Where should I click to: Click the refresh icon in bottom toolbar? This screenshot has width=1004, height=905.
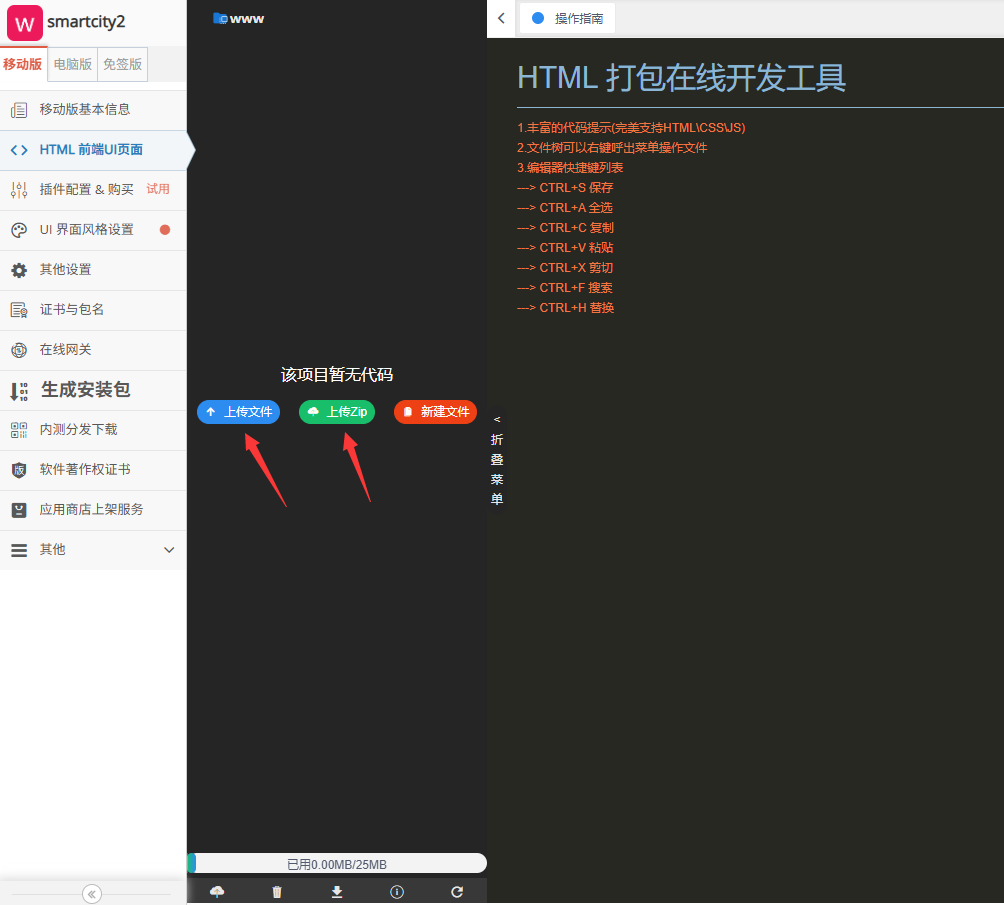tap(457, 892)
